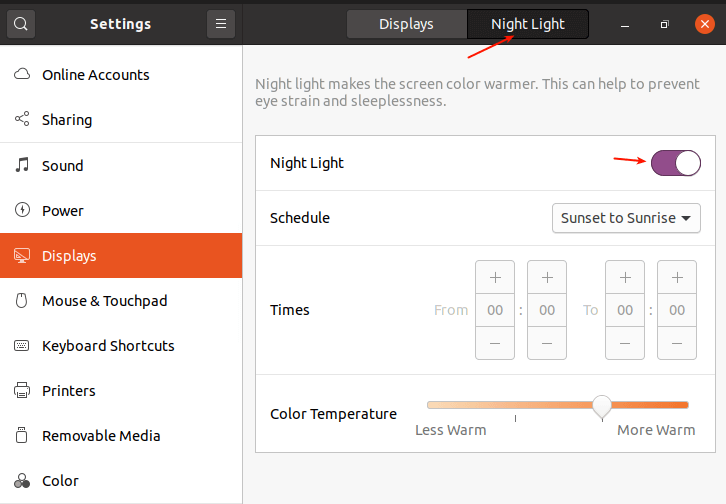Turn off the Night Light switch

click(675, 163)
